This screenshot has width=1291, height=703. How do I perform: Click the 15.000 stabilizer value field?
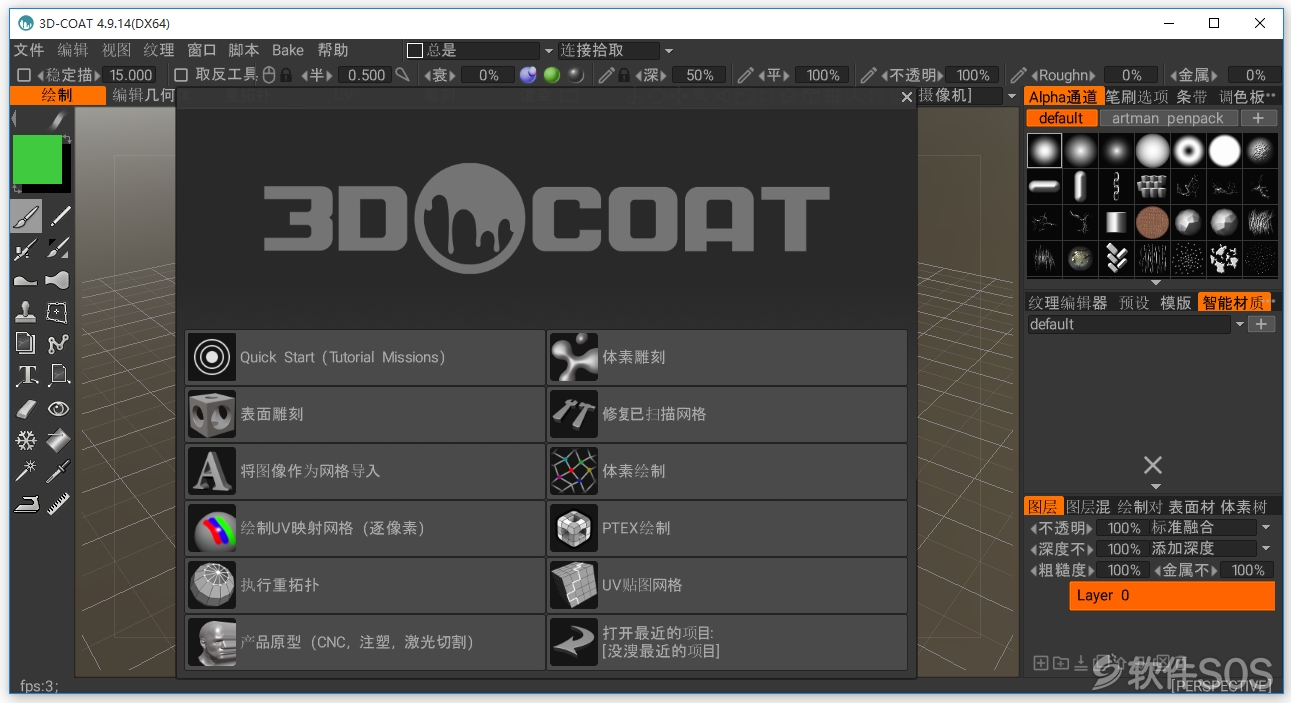tap(131, 75)
